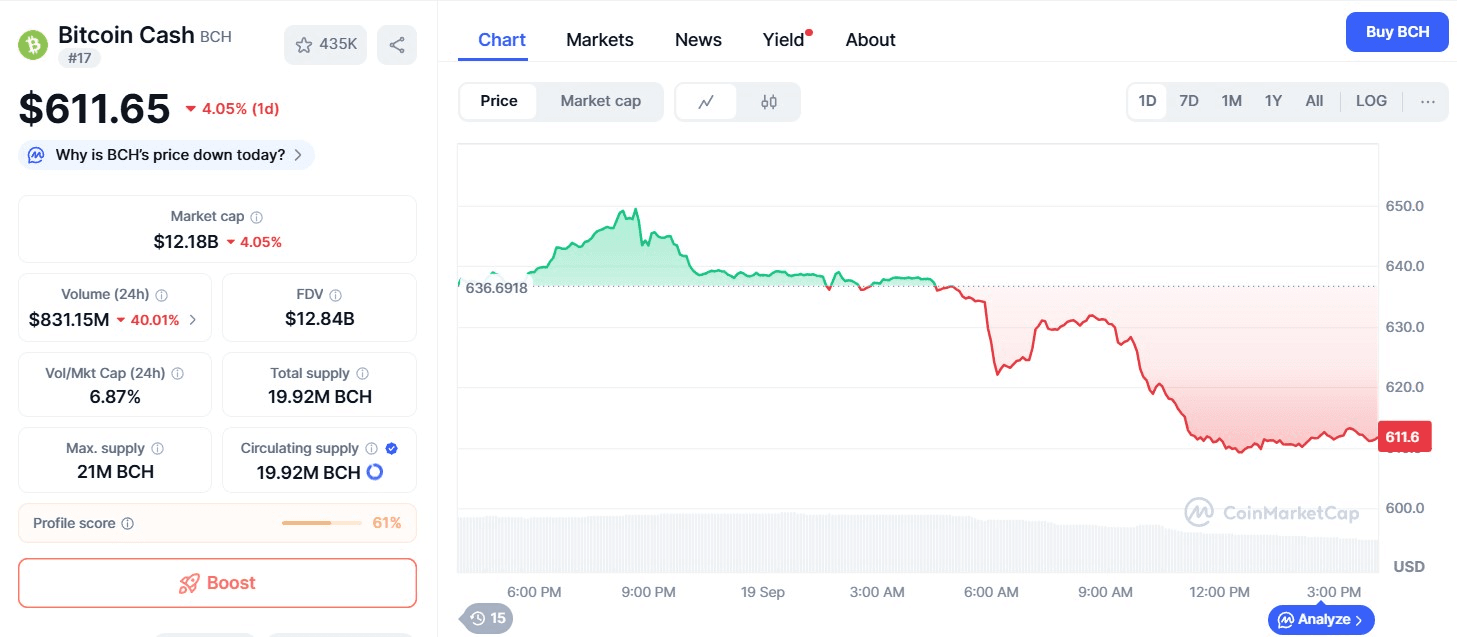Click the Boost button
Screen dimensions: 1457x637
(217, 583)
